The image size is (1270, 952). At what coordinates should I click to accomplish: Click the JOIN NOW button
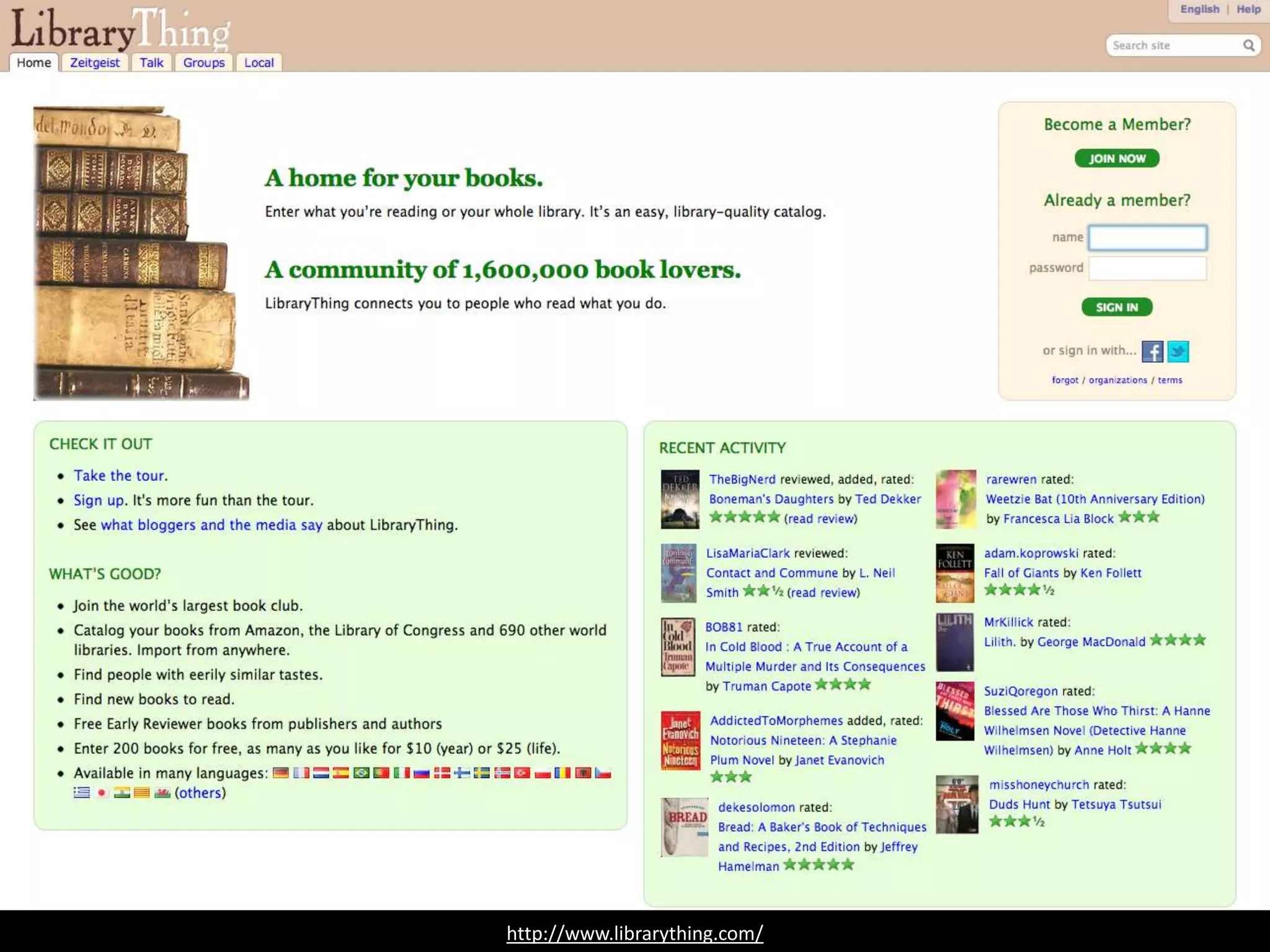[x=1117, y=159]
